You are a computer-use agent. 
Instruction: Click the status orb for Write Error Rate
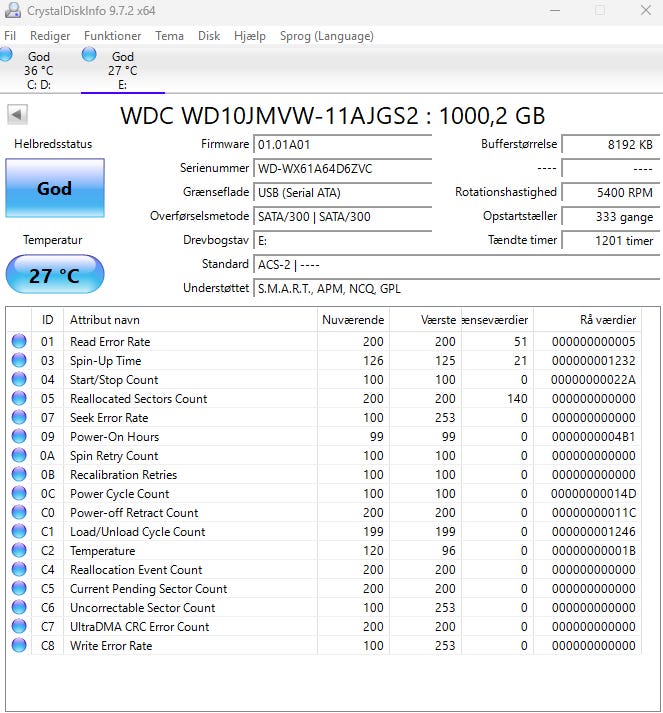coord(19,646)
